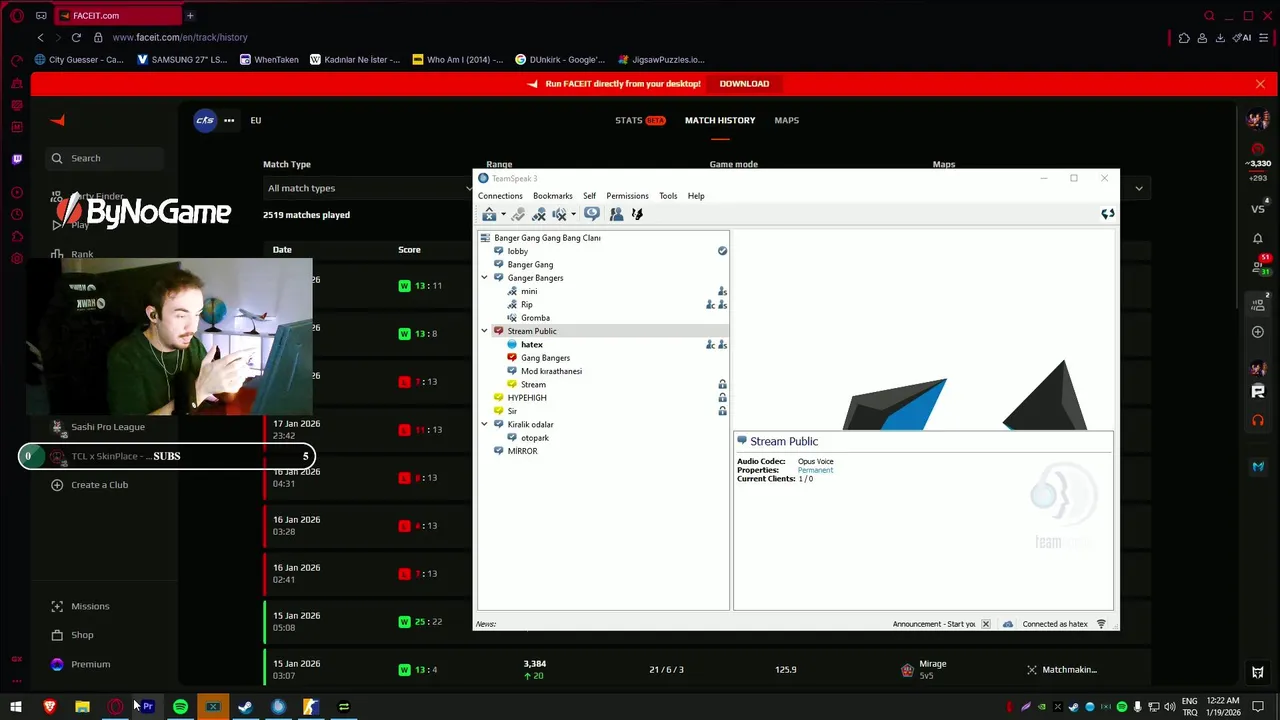Click TeamSpeak Connect toolbar icon

tap(489, 214)
